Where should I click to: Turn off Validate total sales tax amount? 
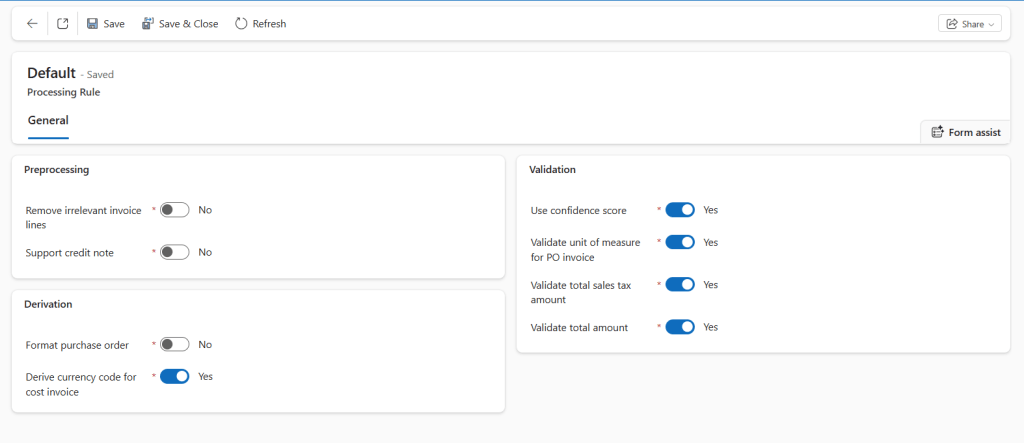[x=680, y=284]
